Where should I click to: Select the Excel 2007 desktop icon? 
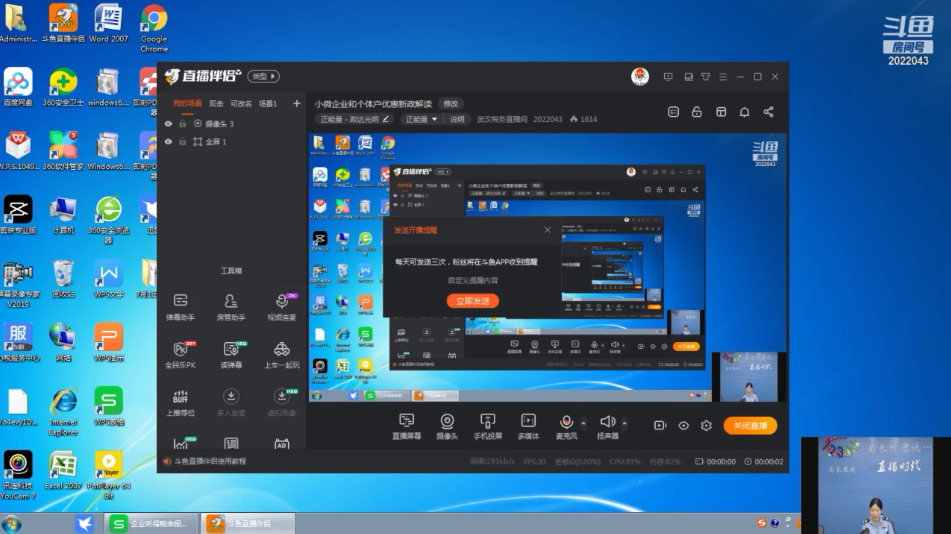[x=63, y=471]
